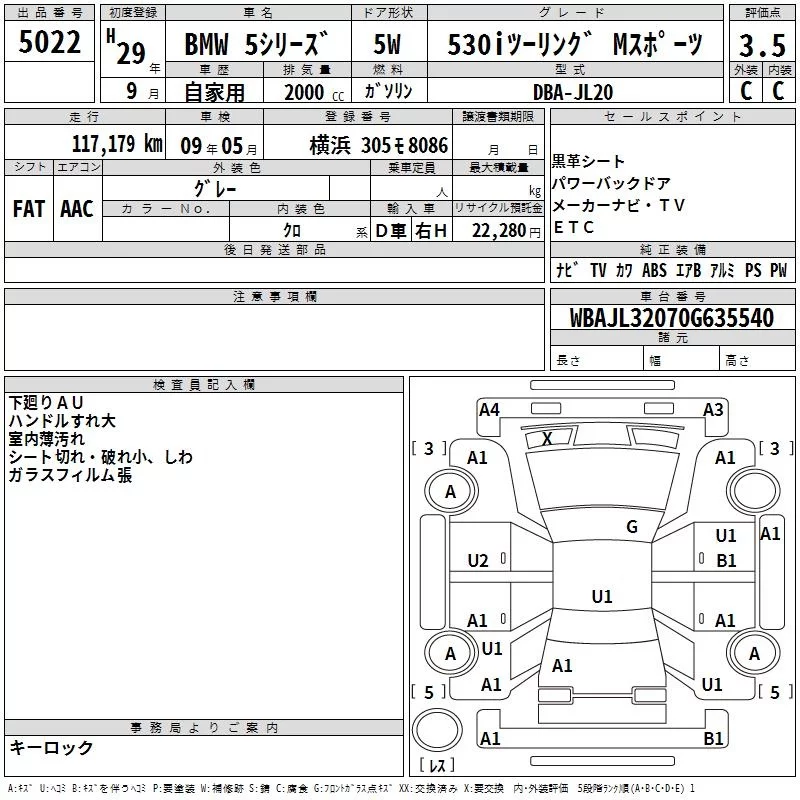Click the A4 damage mark on front bumper

[489, 409]
